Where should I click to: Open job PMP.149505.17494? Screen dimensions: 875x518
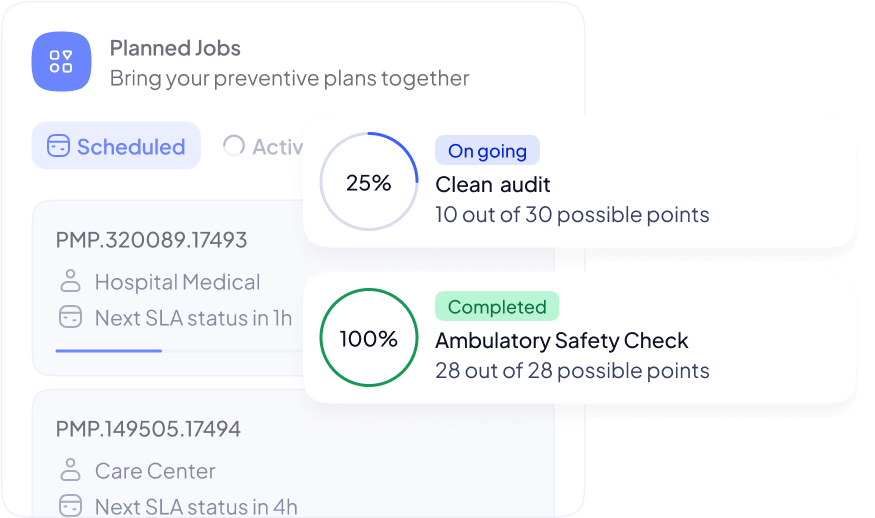pos(148,429)
